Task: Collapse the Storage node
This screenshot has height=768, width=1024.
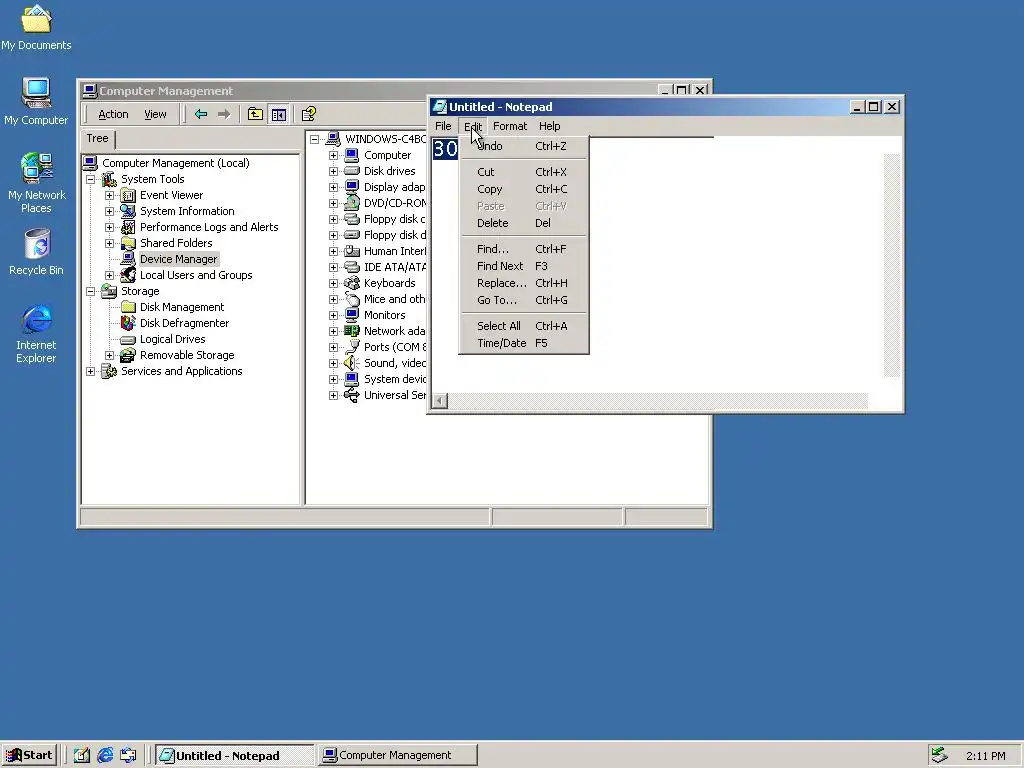Action: tap(91, 291)
